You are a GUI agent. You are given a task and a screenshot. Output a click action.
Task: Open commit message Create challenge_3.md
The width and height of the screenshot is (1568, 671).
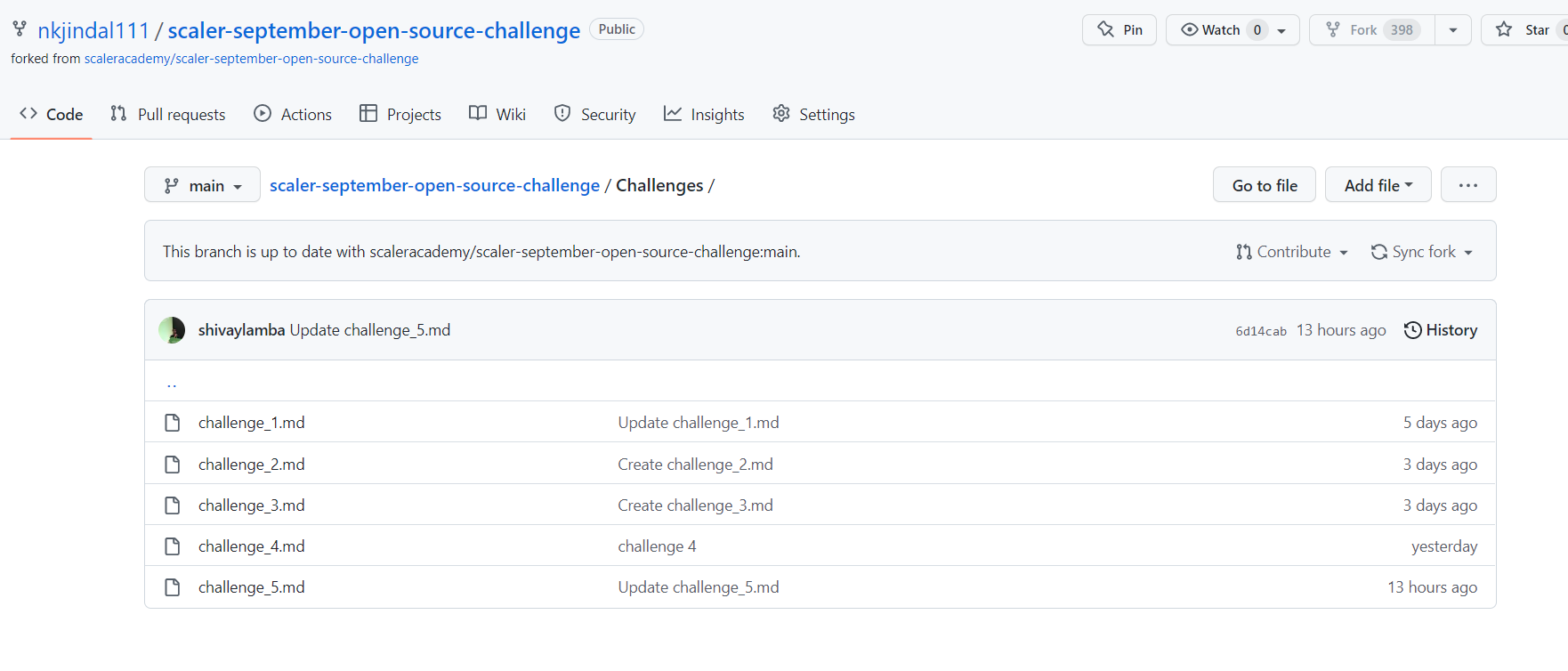click(696, 505)
